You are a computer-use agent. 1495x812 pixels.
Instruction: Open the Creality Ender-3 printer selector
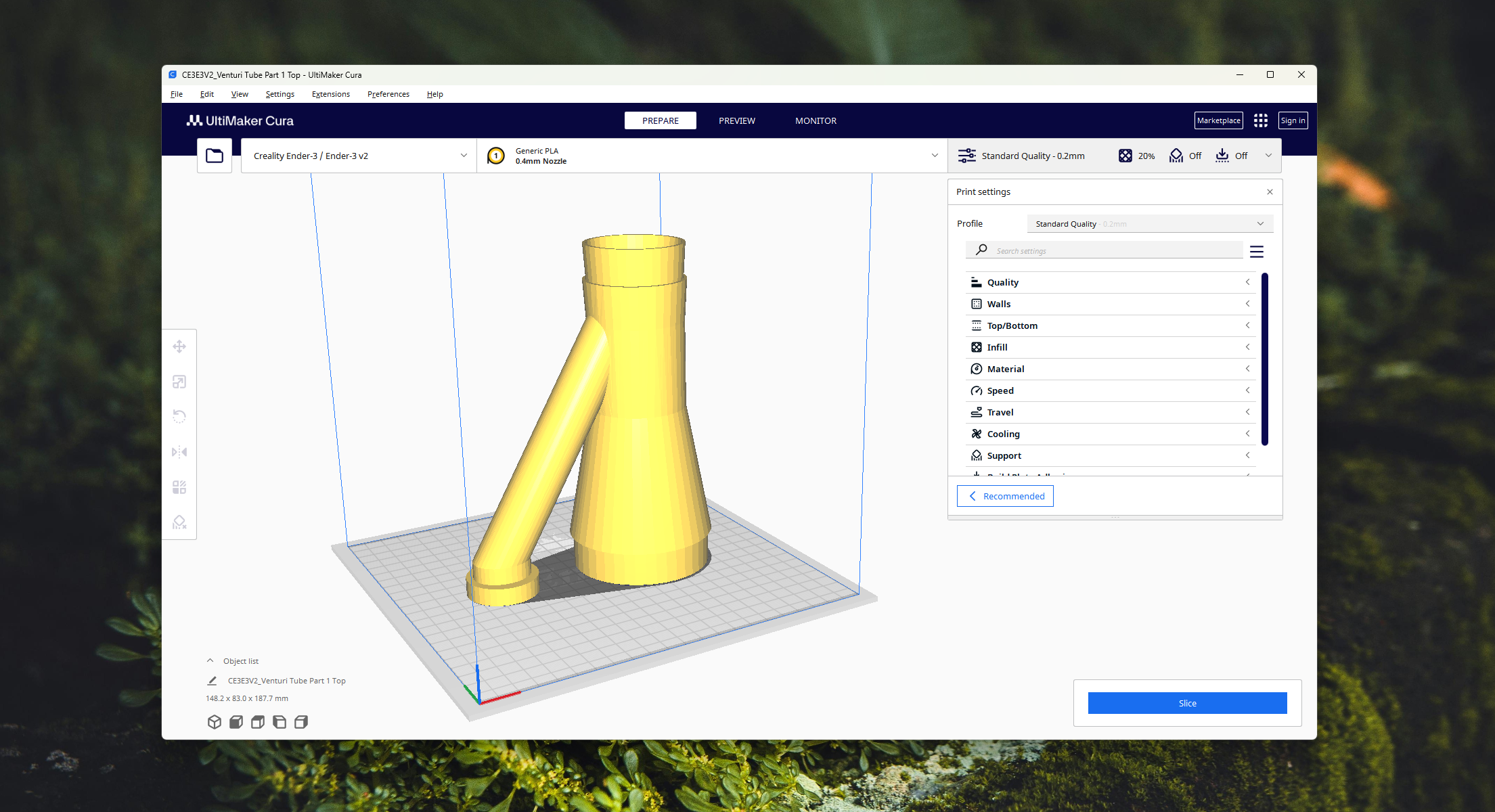[359, 156]
